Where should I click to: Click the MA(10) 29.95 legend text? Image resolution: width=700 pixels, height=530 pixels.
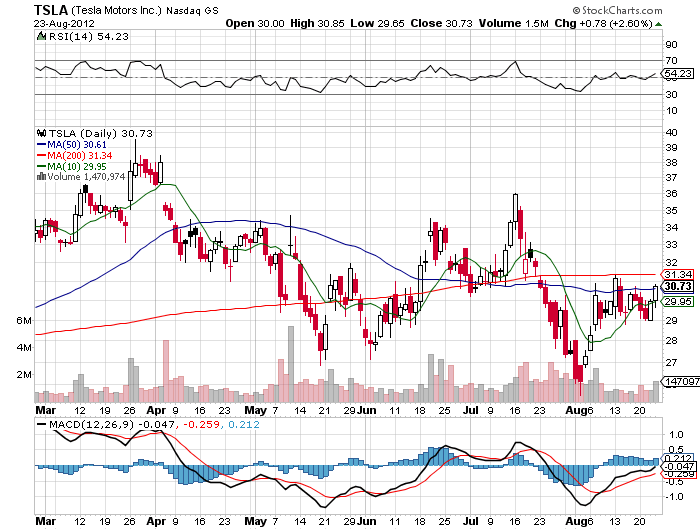(x=77, y=167)
